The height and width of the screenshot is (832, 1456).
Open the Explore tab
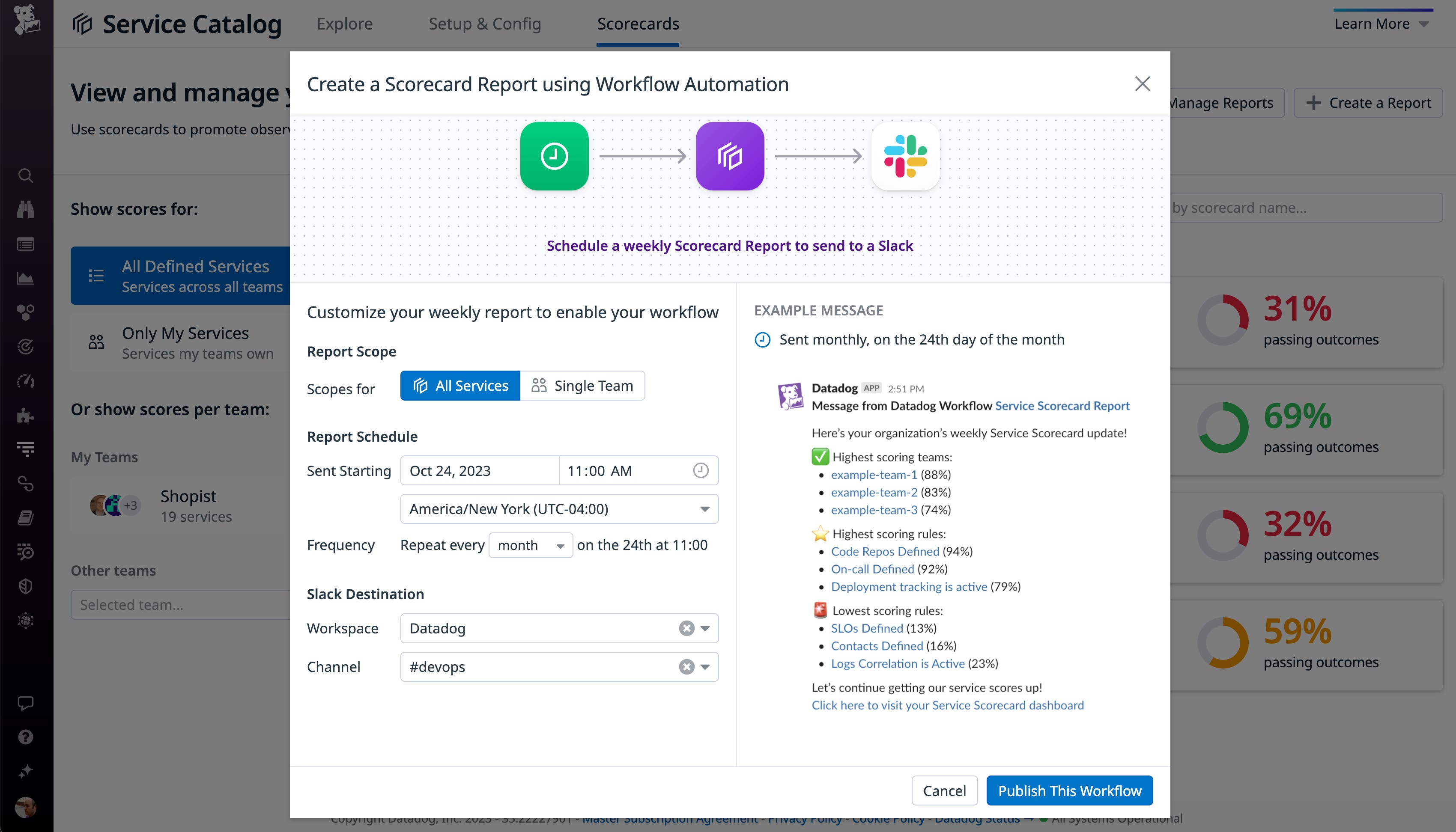tap(344, 24)
